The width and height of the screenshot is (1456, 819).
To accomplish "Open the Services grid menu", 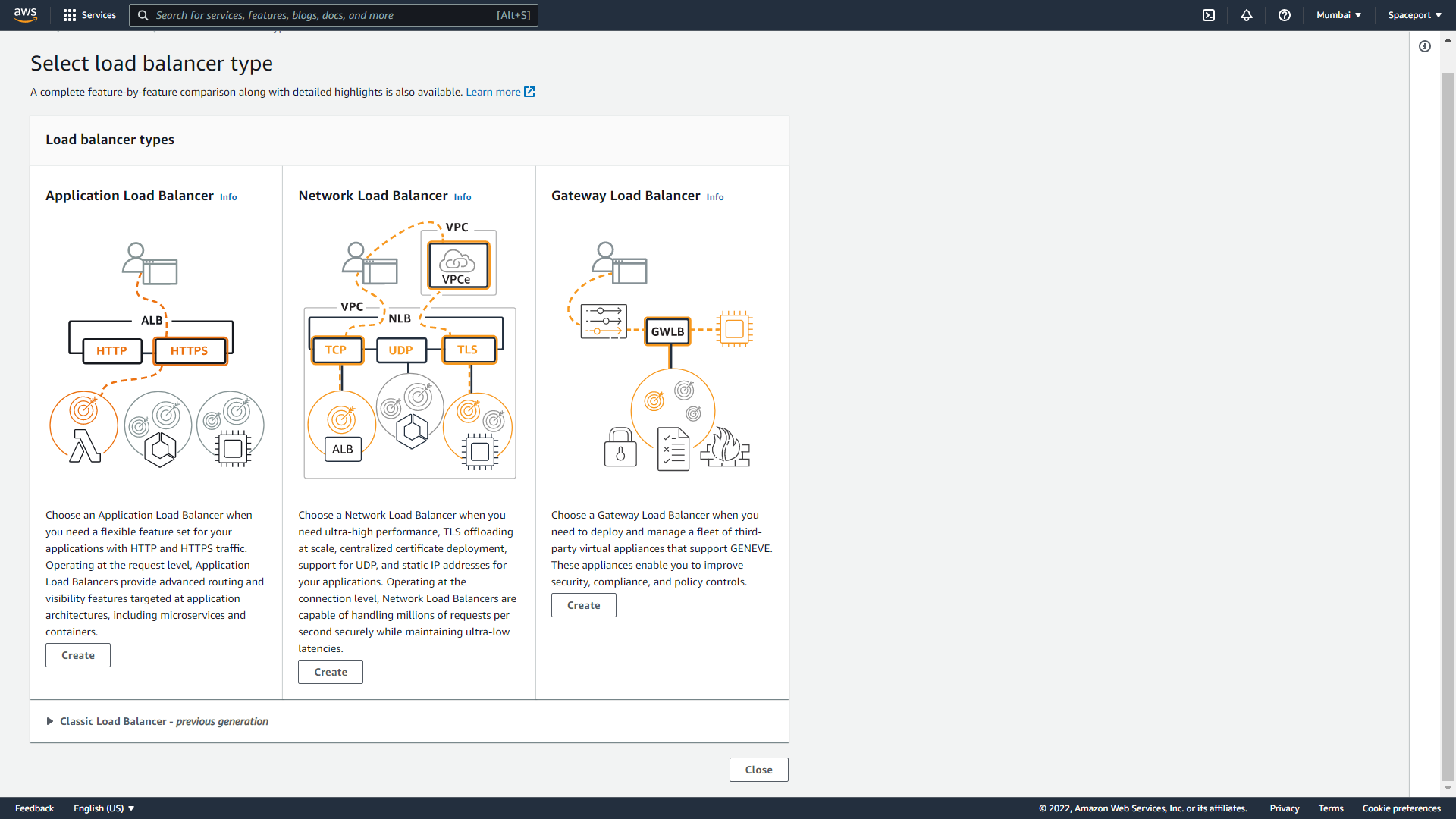I will [x=70, y=15].
